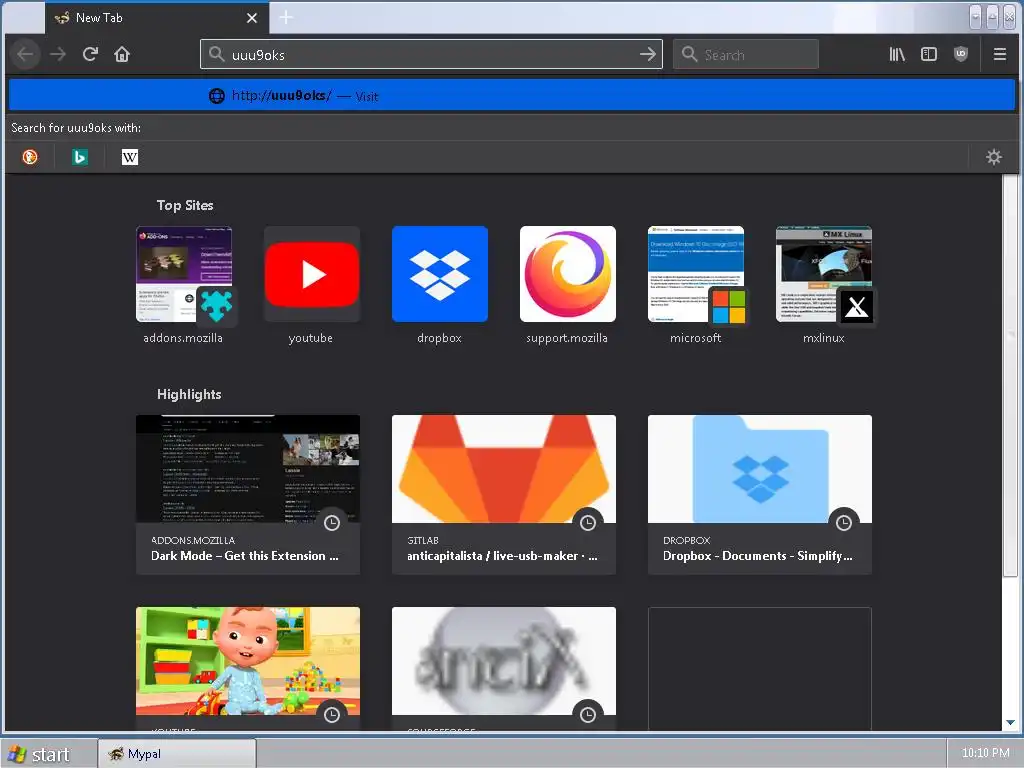Click the history clock icon on antiX card
The width and height of the screenshot is (1024, 768).
coord(588,714)
